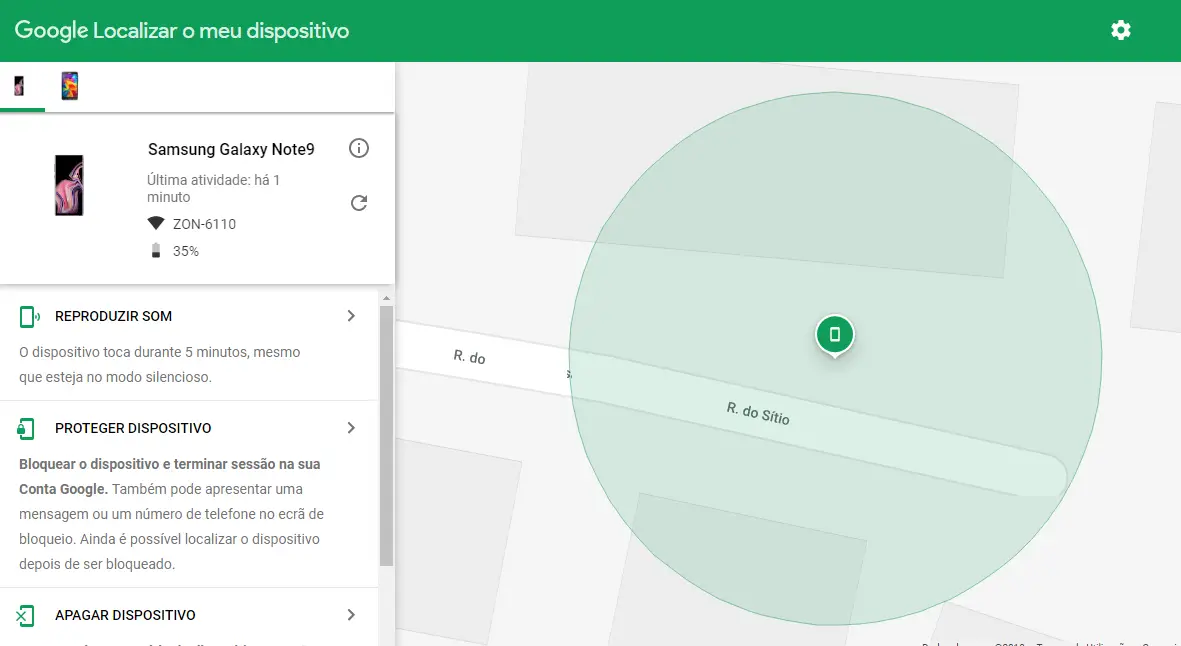Click the side panel scrollbar thumb
Viewport: 1181px width, 646px height.
(x=386, y=435)
